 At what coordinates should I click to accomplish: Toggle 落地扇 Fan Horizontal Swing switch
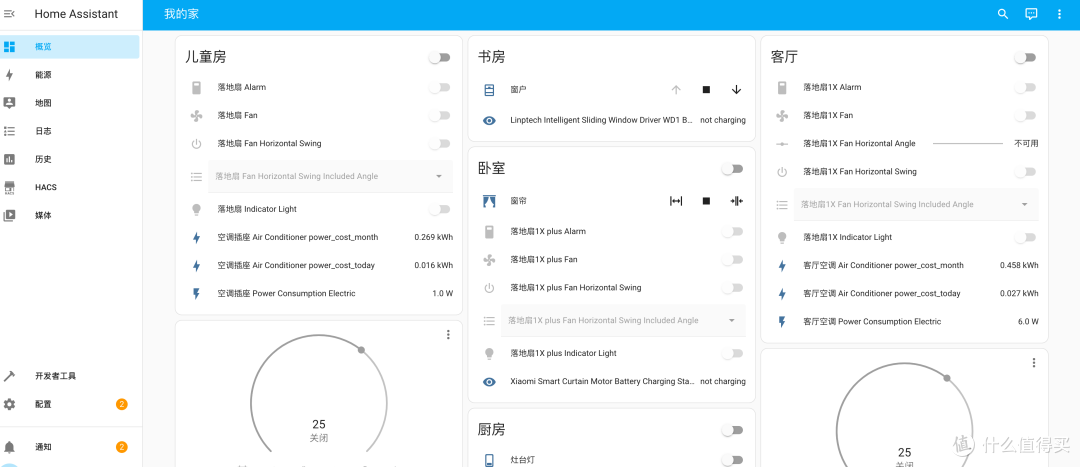point(439,144)
